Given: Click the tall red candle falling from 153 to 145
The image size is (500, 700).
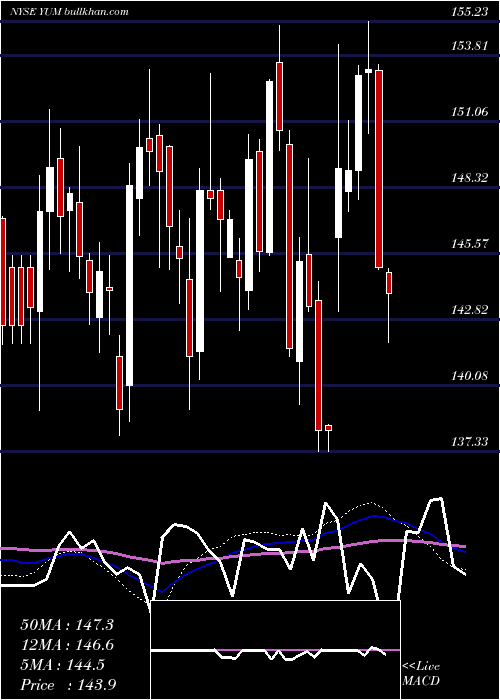Looking at the screenshot, I should tap(379, 169).
